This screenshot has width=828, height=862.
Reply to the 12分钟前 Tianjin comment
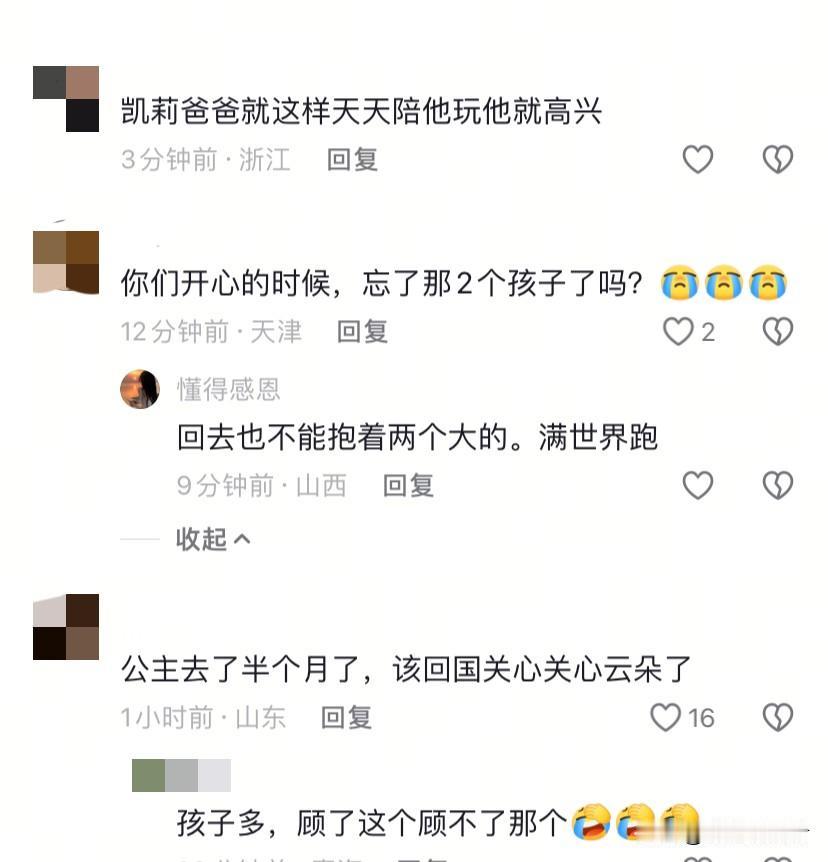[362, 332]
